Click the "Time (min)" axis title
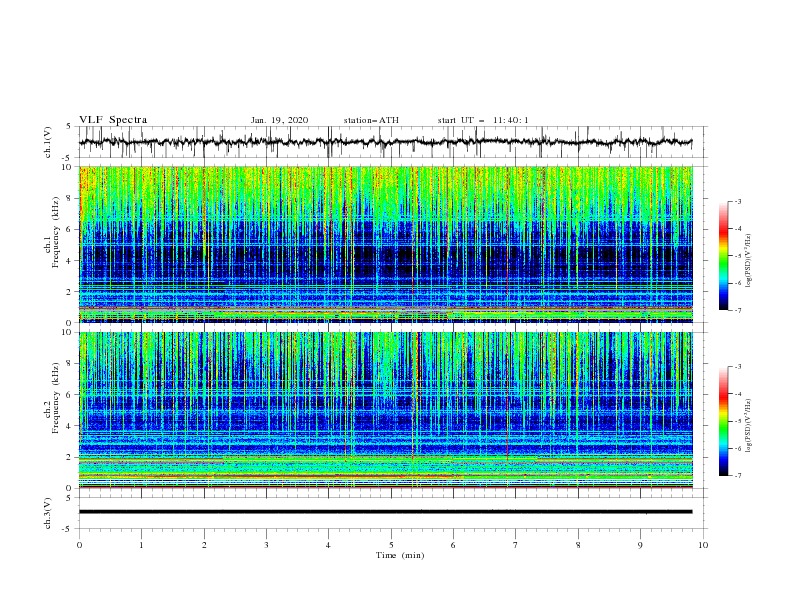 (400, 555)
